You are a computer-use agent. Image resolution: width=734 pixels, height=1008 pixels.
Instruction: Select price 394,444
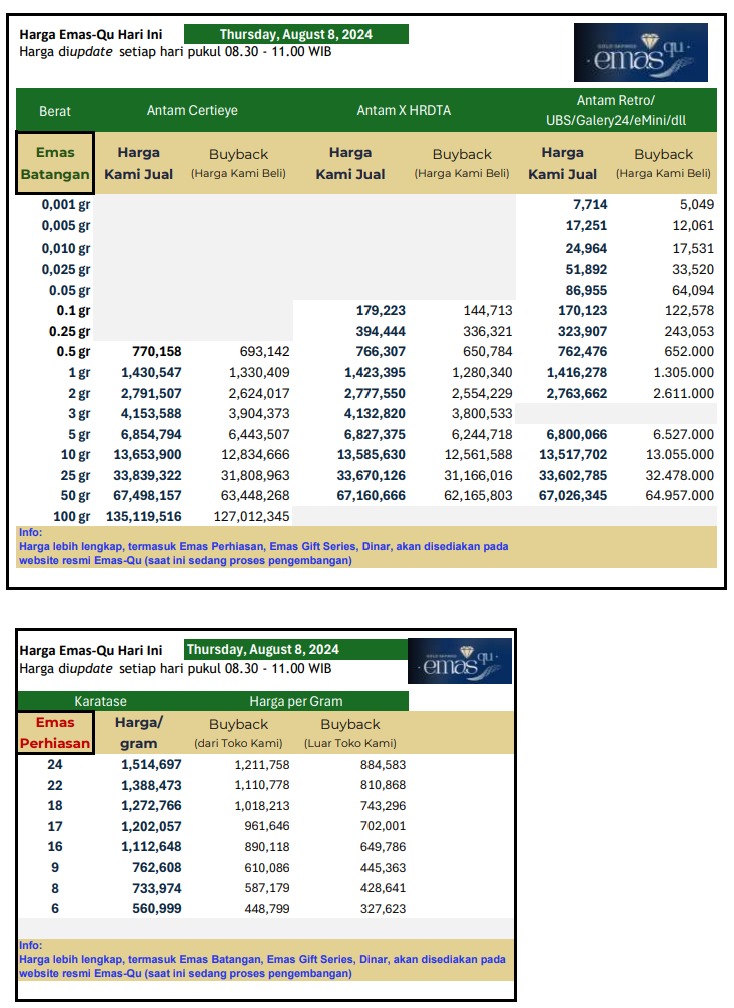tap(380, 332)
